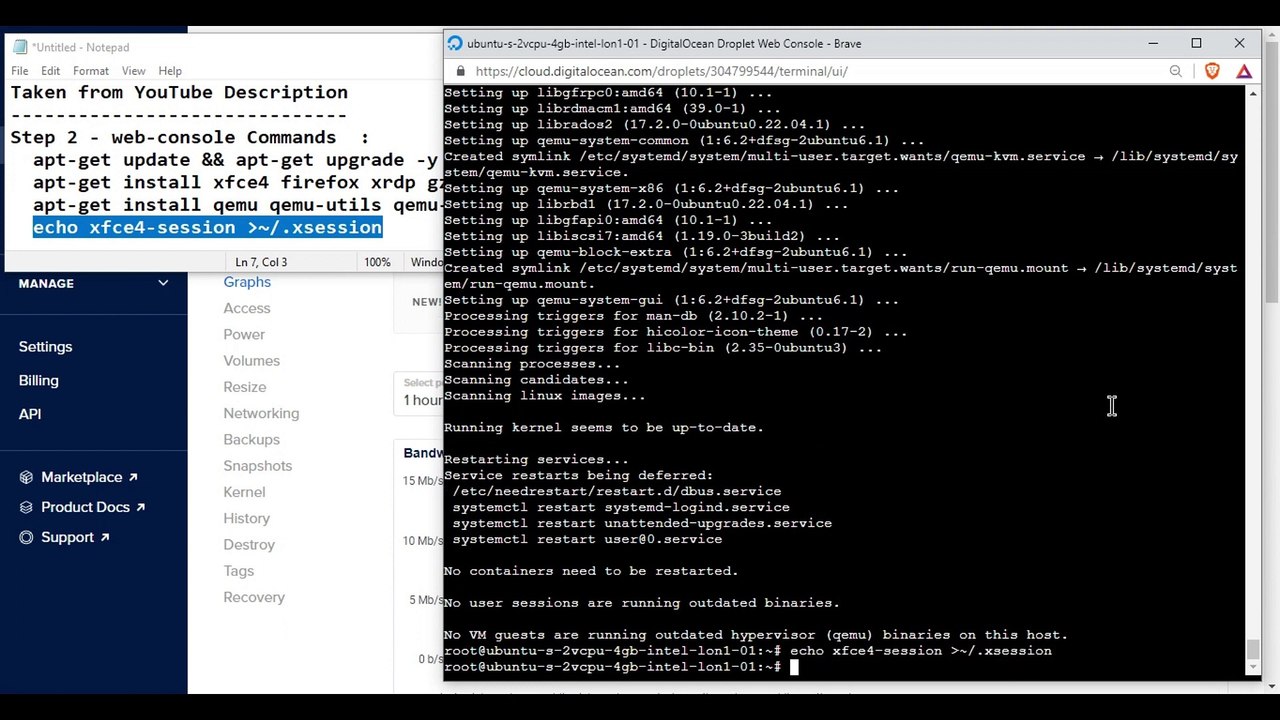1280x720 pixels.
Task: Click the Marketplace icon in sidebar
Action: 26,477
